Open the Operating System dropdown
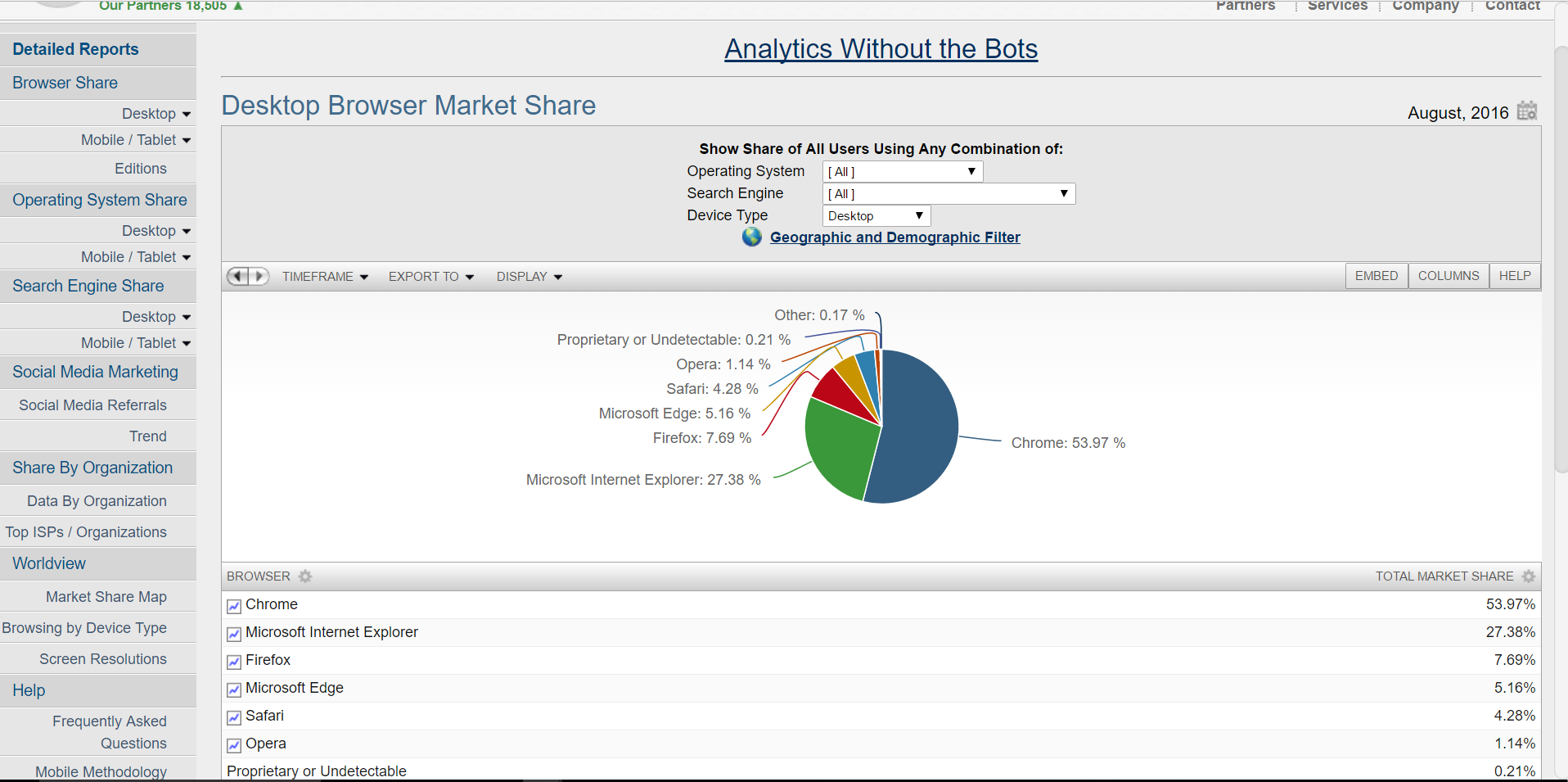The image size is (1568, 782). 902,172
